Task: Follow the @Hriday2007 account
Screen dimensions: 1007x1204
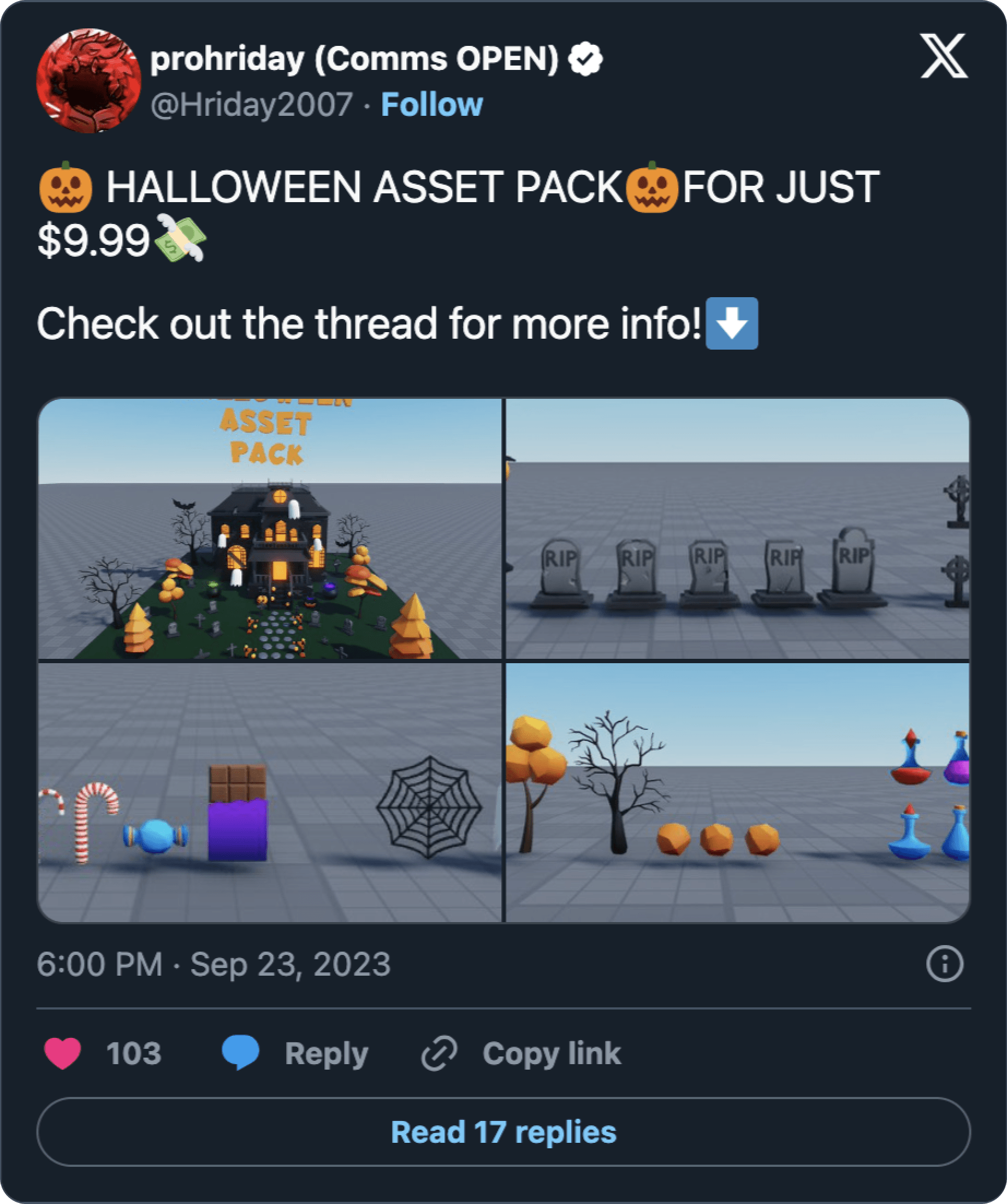Action: pos(431,104)
